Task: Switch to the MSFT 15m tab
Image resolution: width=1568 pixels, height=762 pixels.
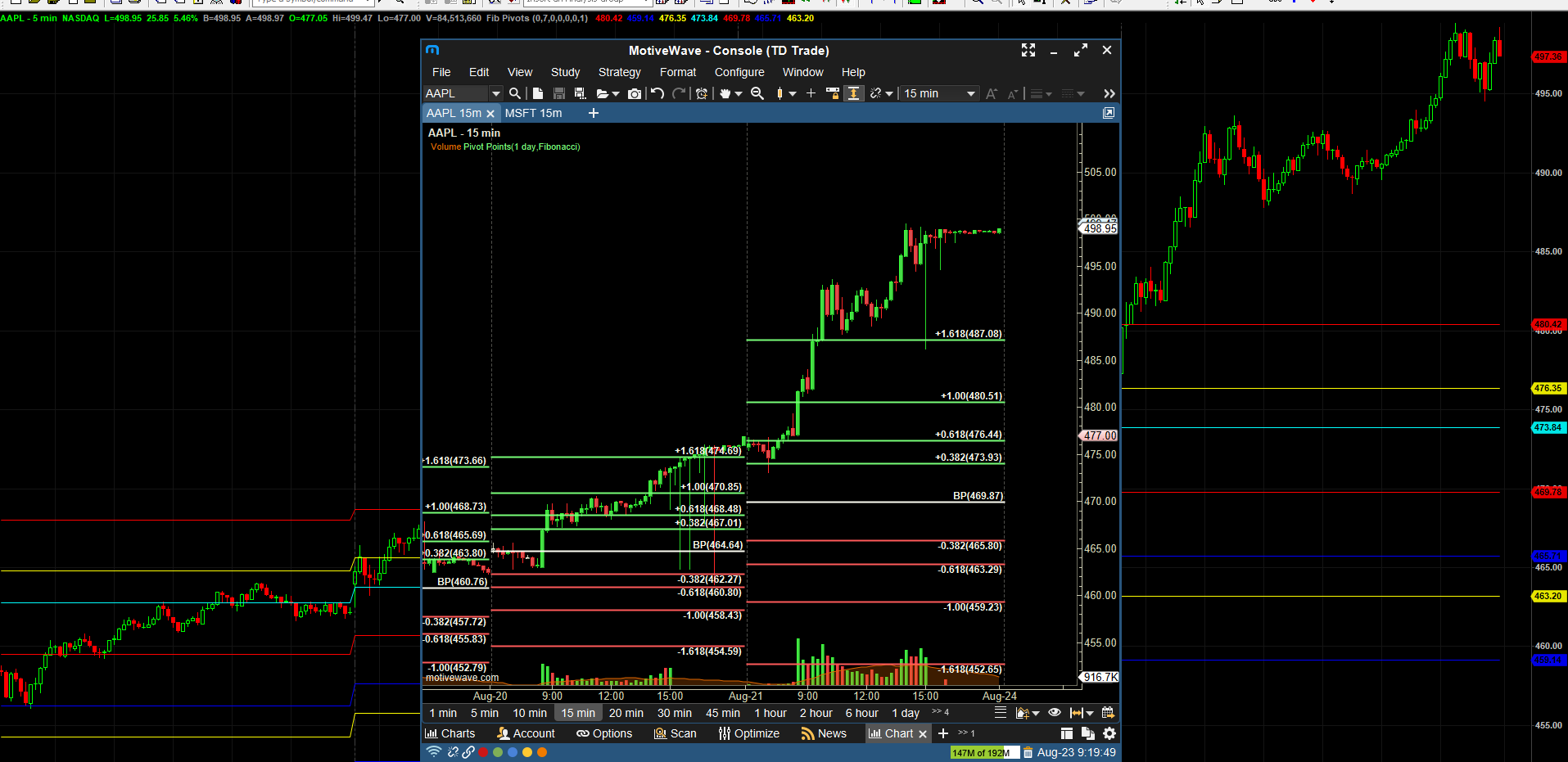Action: click(x=534, y=113)
